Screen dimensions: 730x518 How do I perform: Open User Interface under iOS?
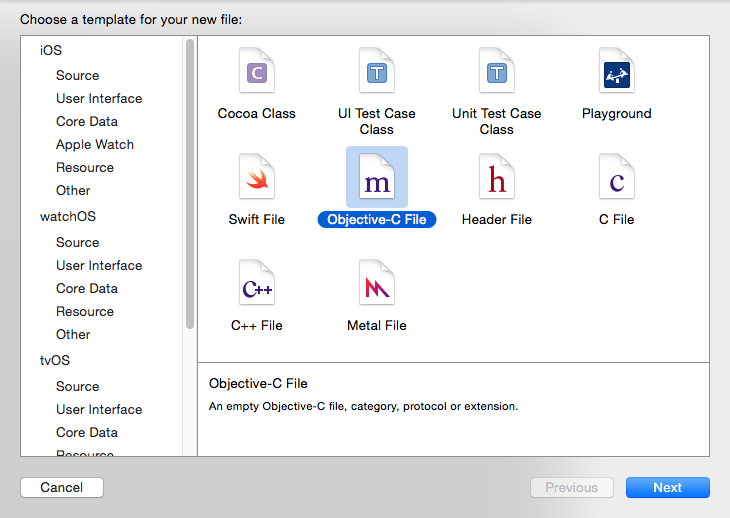tap(99, 98)
